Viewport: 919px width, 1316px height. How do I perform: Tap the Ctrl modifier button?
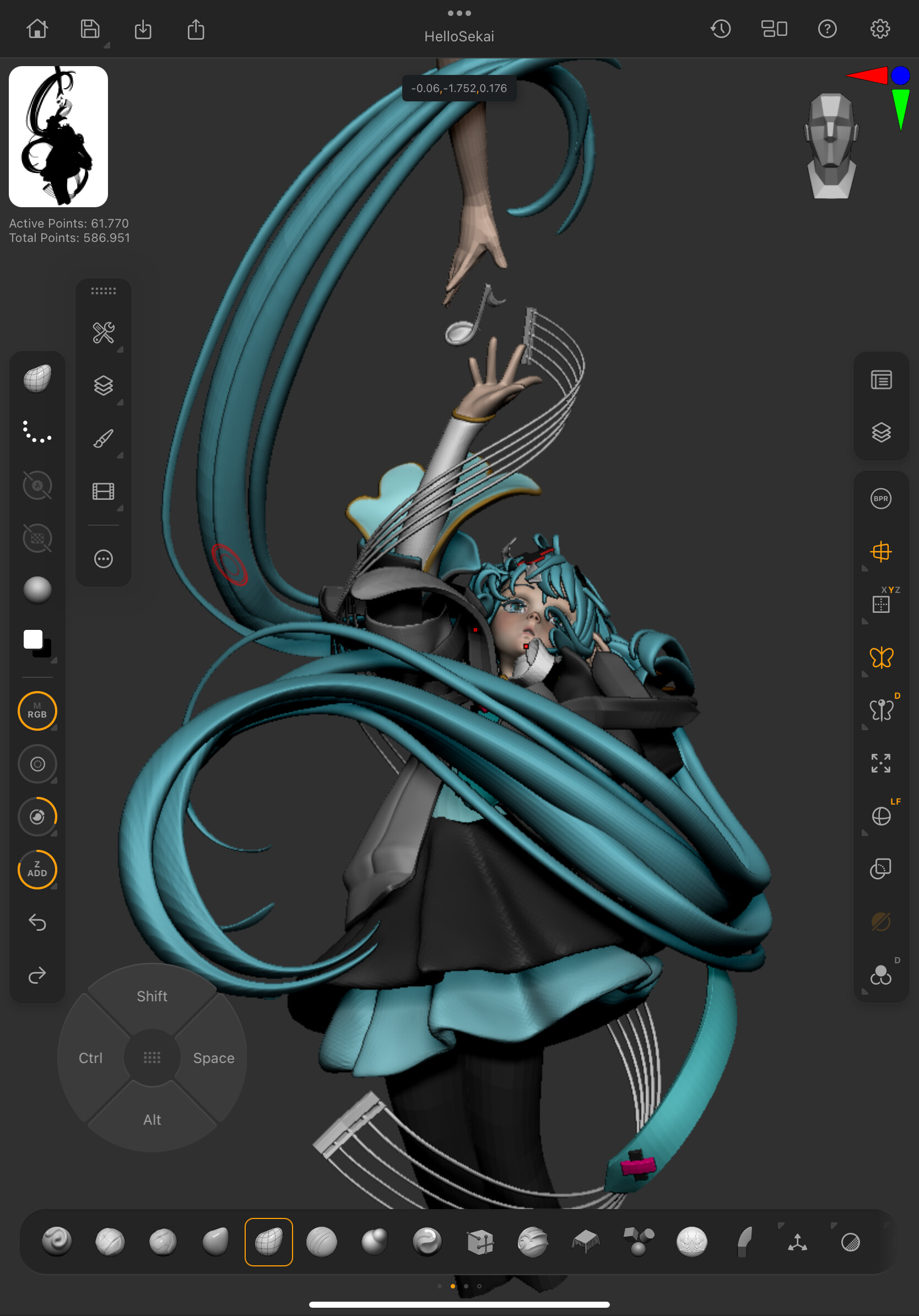(90, 1058)
